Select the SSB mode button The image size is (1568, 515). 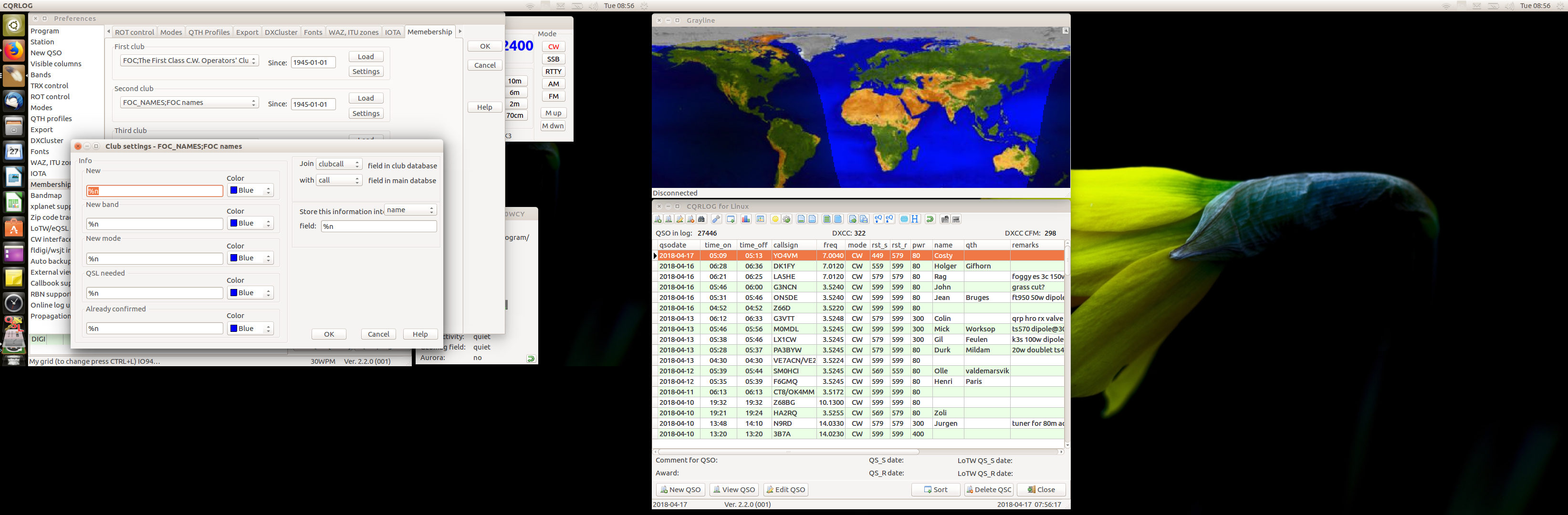pos(554,60)
